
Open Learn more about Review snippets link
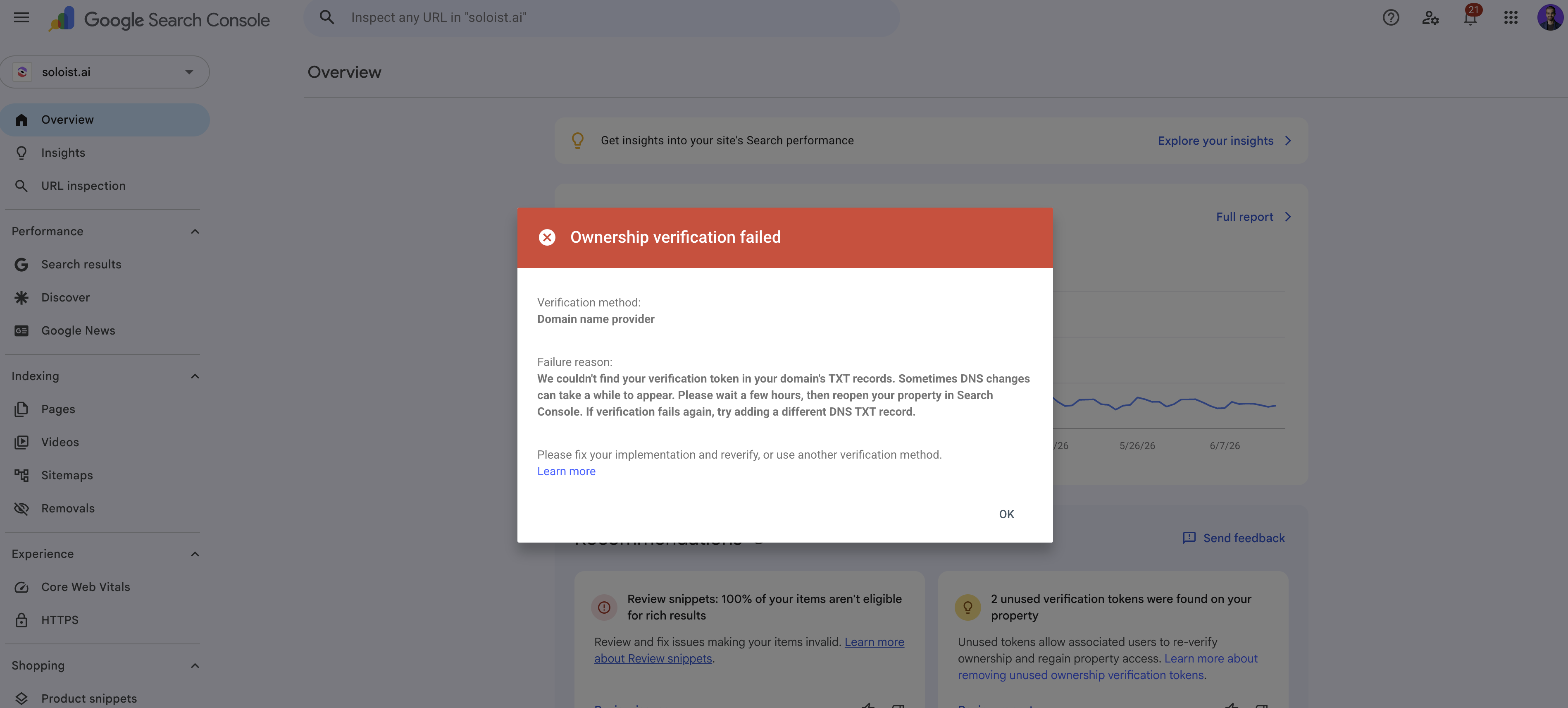pyautogui.click(x=749, y=650)
